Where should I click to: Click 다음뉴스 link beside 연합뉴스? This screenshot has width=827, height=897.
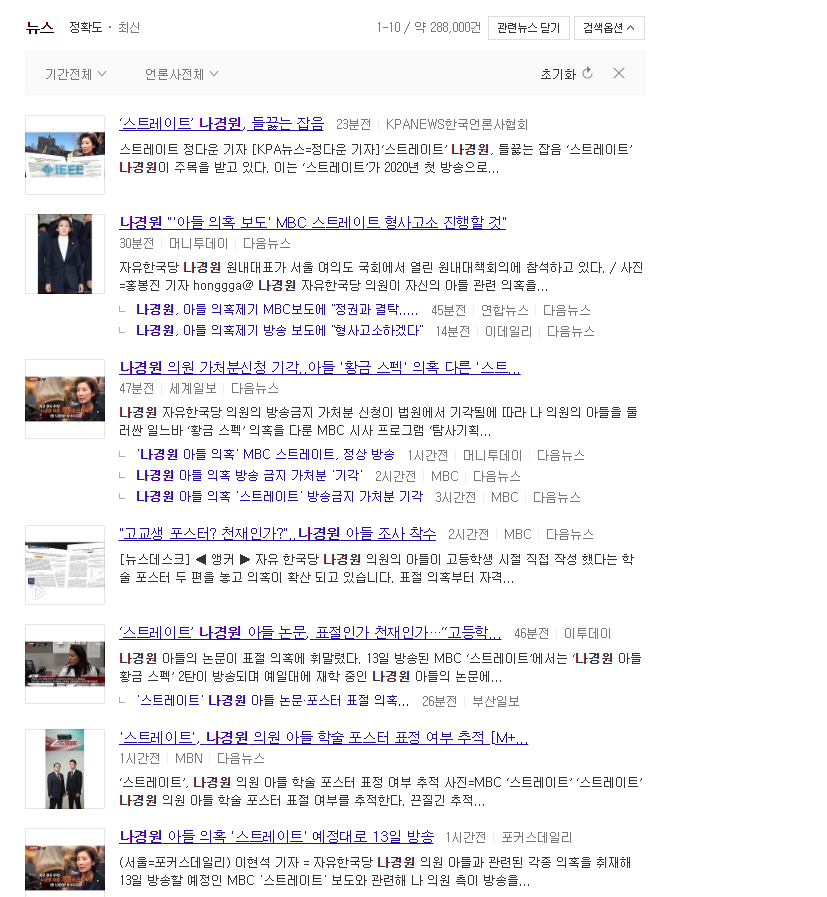tap(567, 311)
